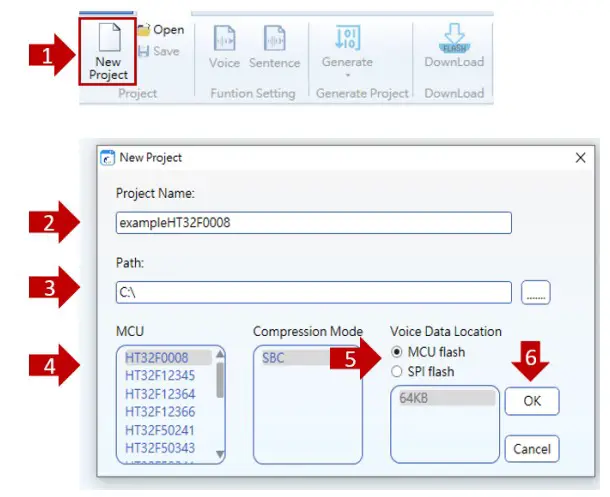Click the Path input field
The width and height of the screenshot is (610, 497).
click(314, 292)
